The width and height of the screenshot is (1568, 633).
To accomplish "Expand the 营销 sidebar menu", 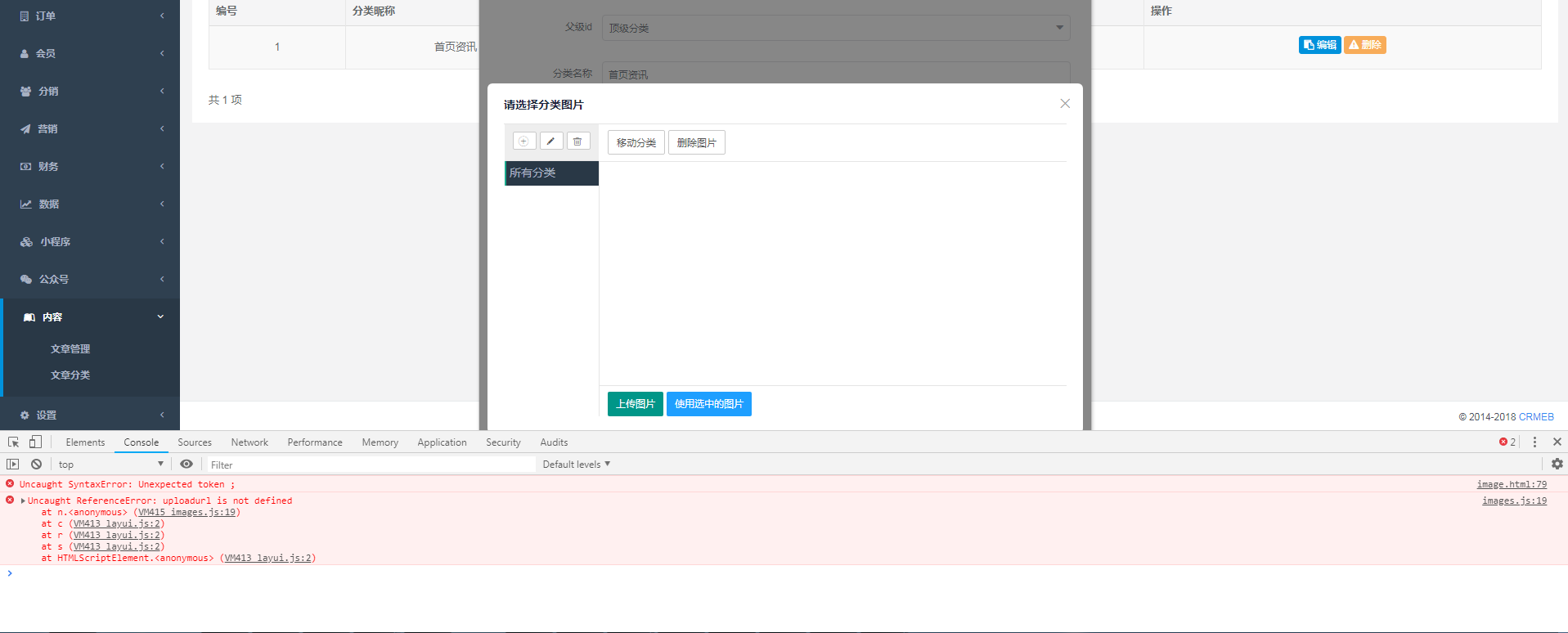I will (90, 128).
